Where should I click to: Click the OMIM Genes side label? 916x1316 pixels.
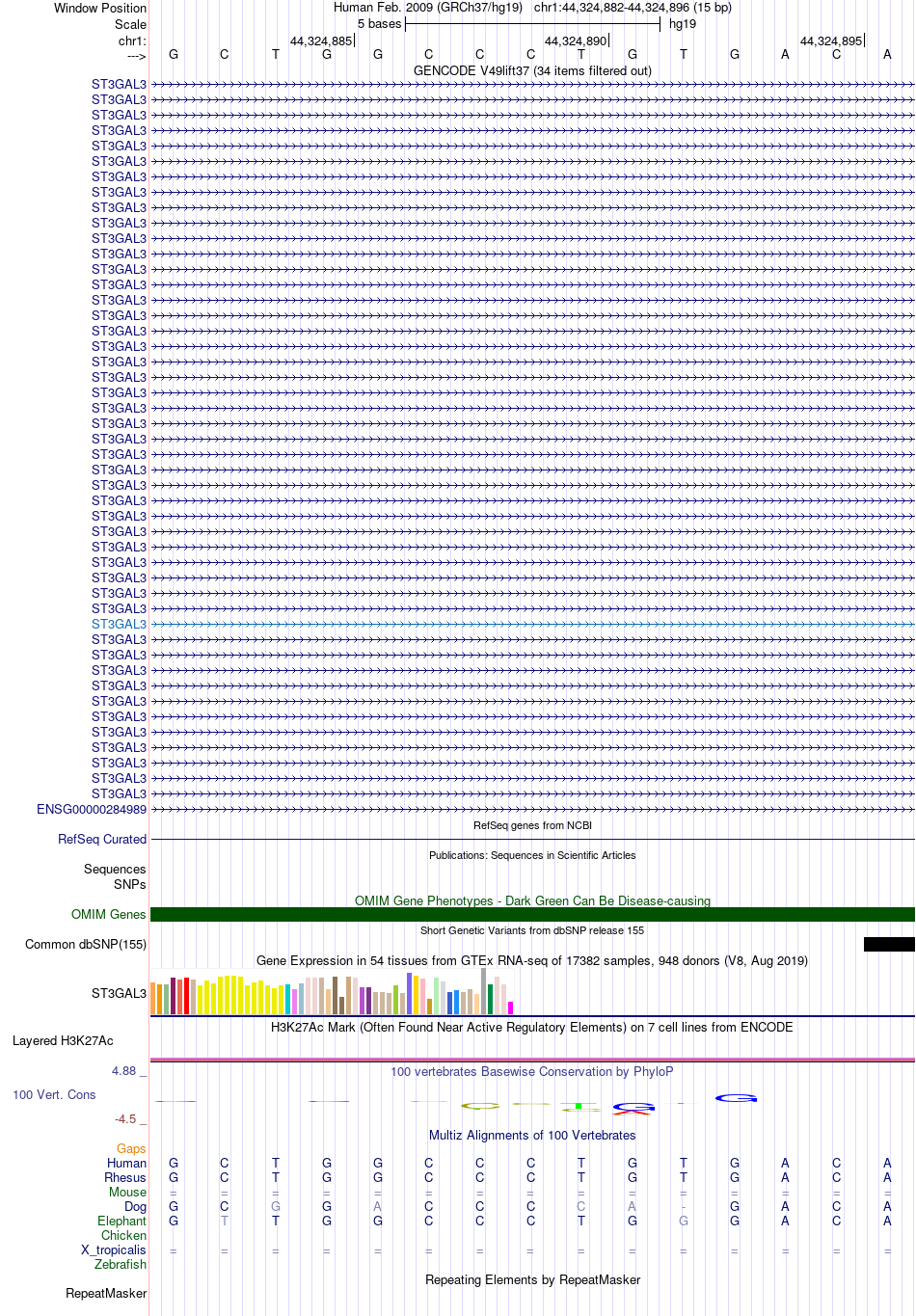pyautogui.click(x=109, y=914)
